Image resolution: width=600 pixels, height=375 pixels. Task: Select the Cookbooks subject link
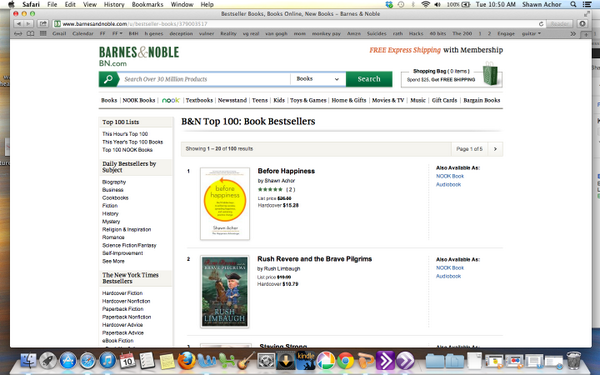115,198
